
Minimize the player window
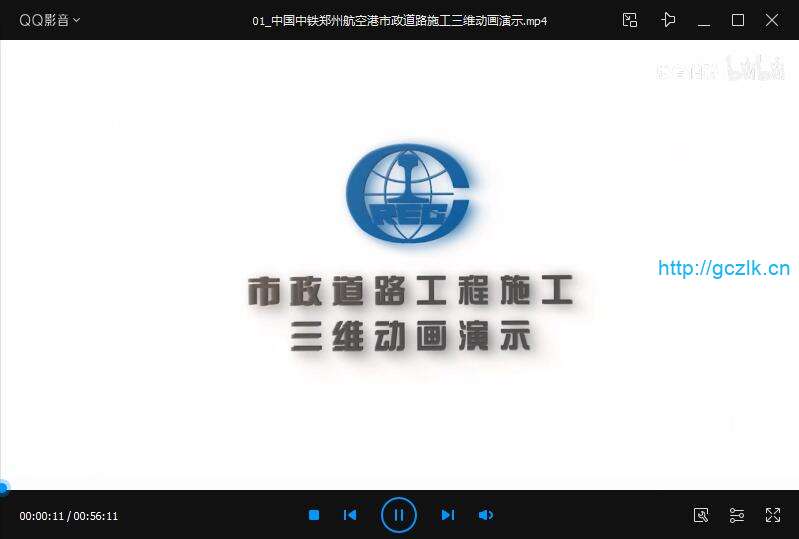pyautogui.click(x=704, y=20)
